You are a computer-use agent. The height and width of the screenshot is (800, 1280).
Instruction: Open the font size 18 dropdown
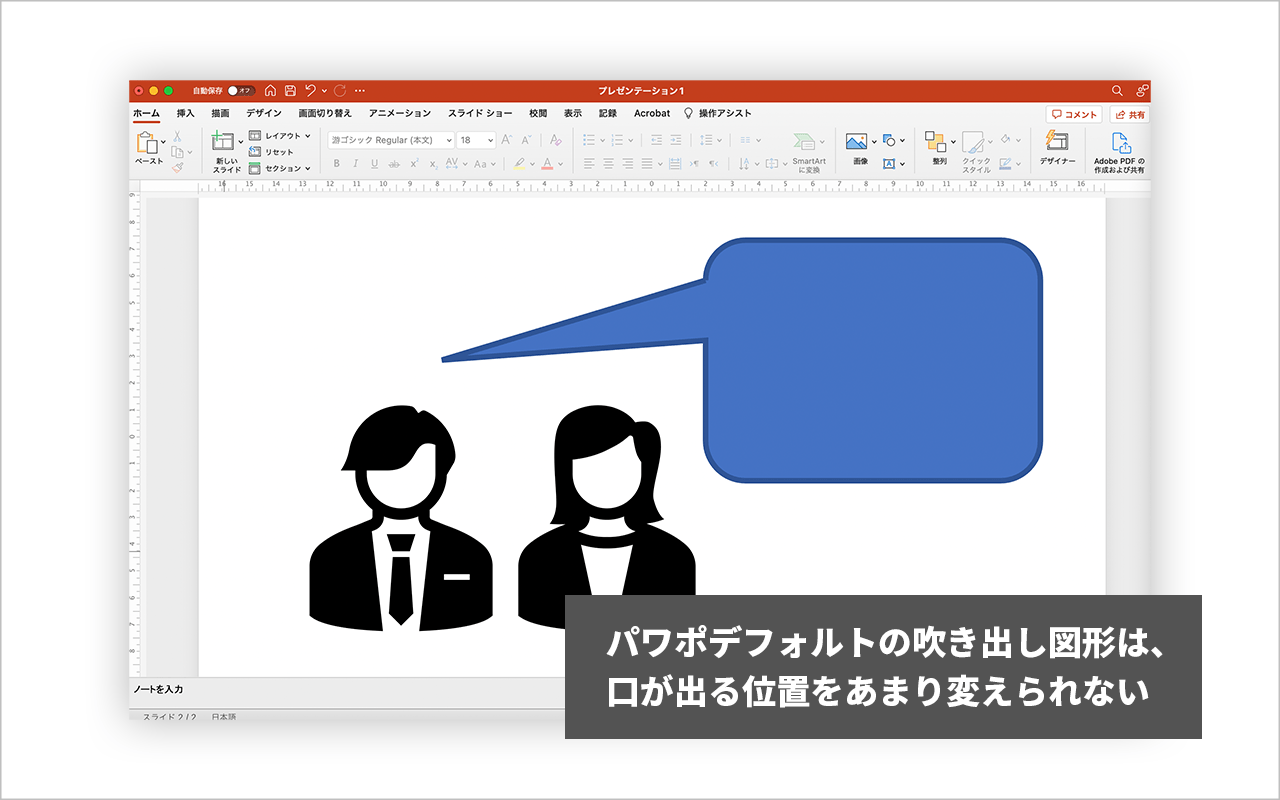point(490,141)
